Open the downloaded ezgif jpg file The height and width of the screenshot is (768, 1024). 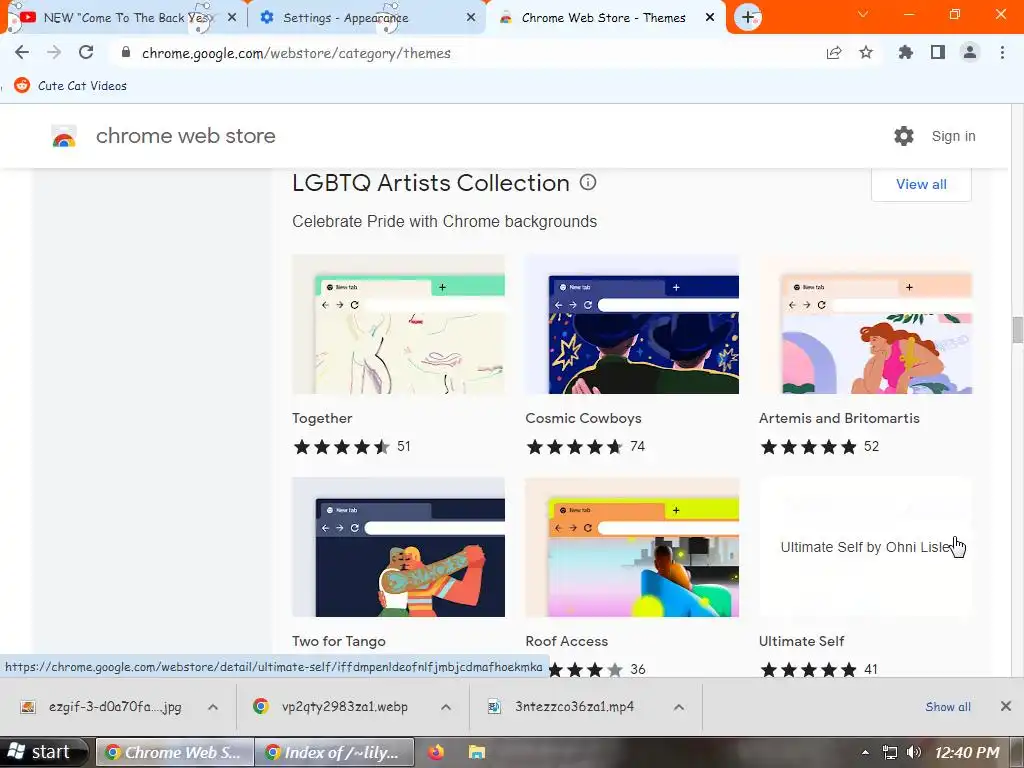pyautogui.click(x=104, y=707)
